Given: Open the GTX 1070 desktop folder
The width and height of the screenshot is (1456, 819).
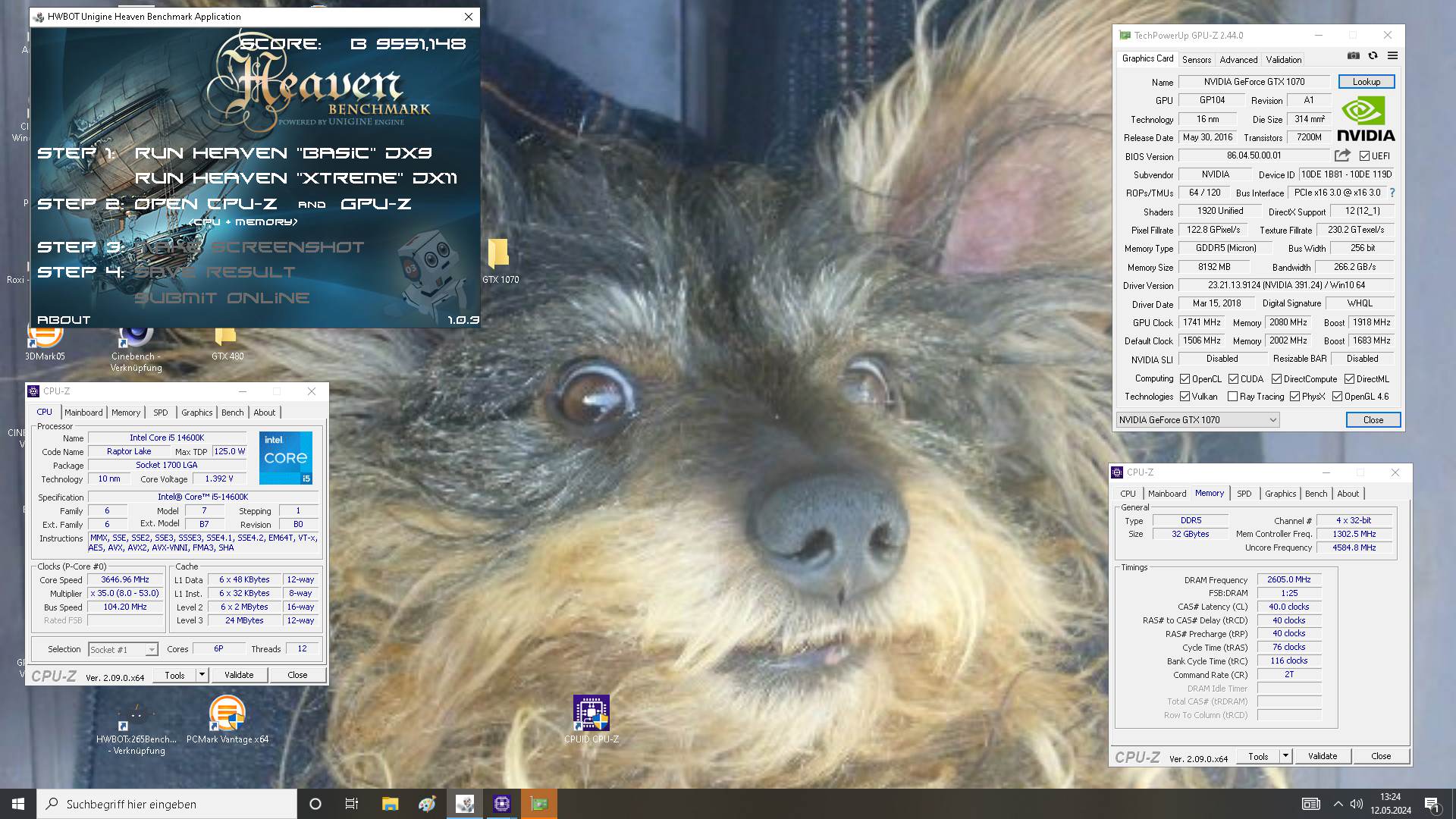Looking at the screenshot, I should click(500, 262).
